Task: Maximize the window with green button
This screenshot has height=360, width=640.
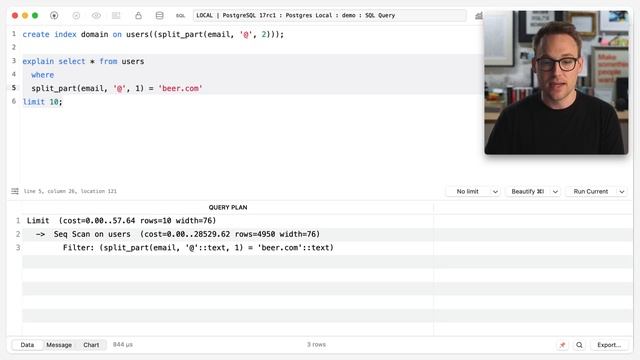Action: pyautogui.click(x=35, y=16)
